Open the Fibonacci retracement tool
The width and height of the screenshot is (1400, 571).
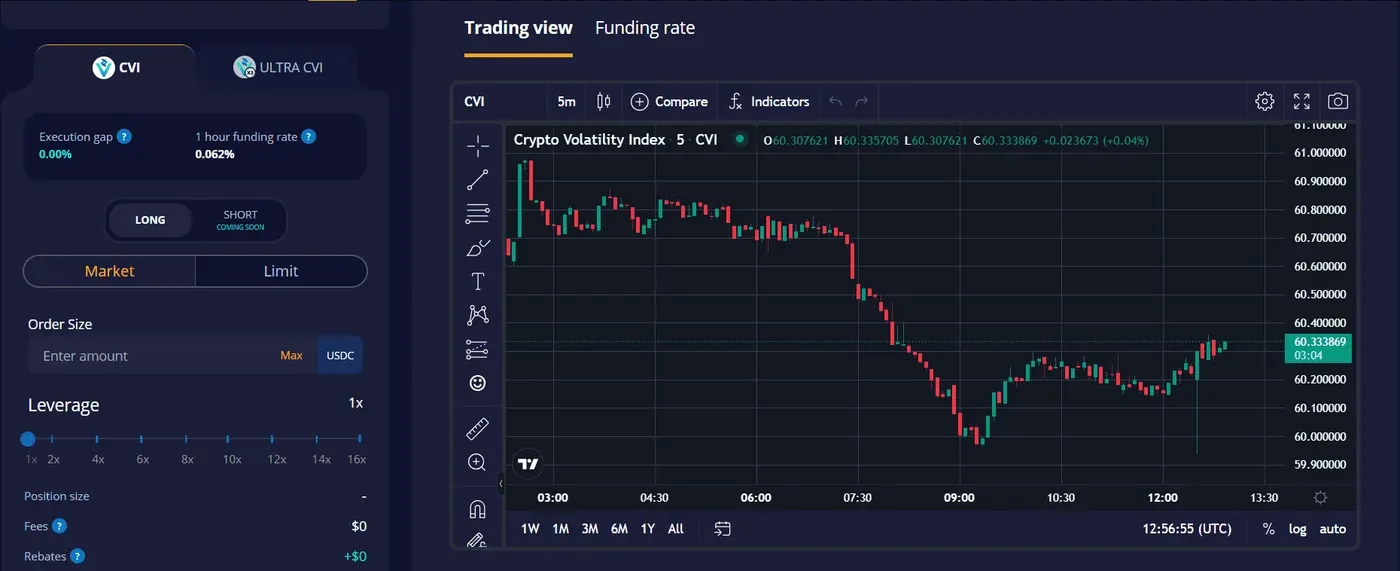[478, 213]
